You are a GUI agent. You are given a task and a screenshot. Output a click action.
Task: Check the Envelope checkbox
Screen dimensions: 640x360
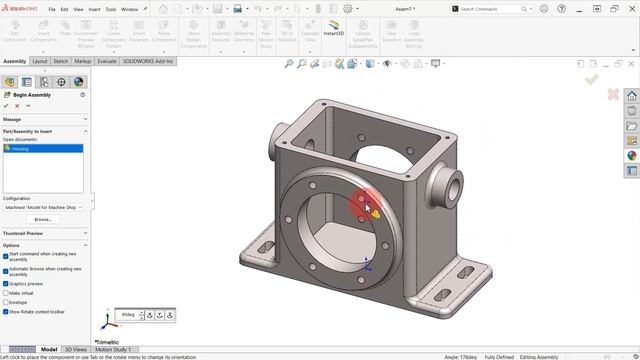[x=6, y=302]
